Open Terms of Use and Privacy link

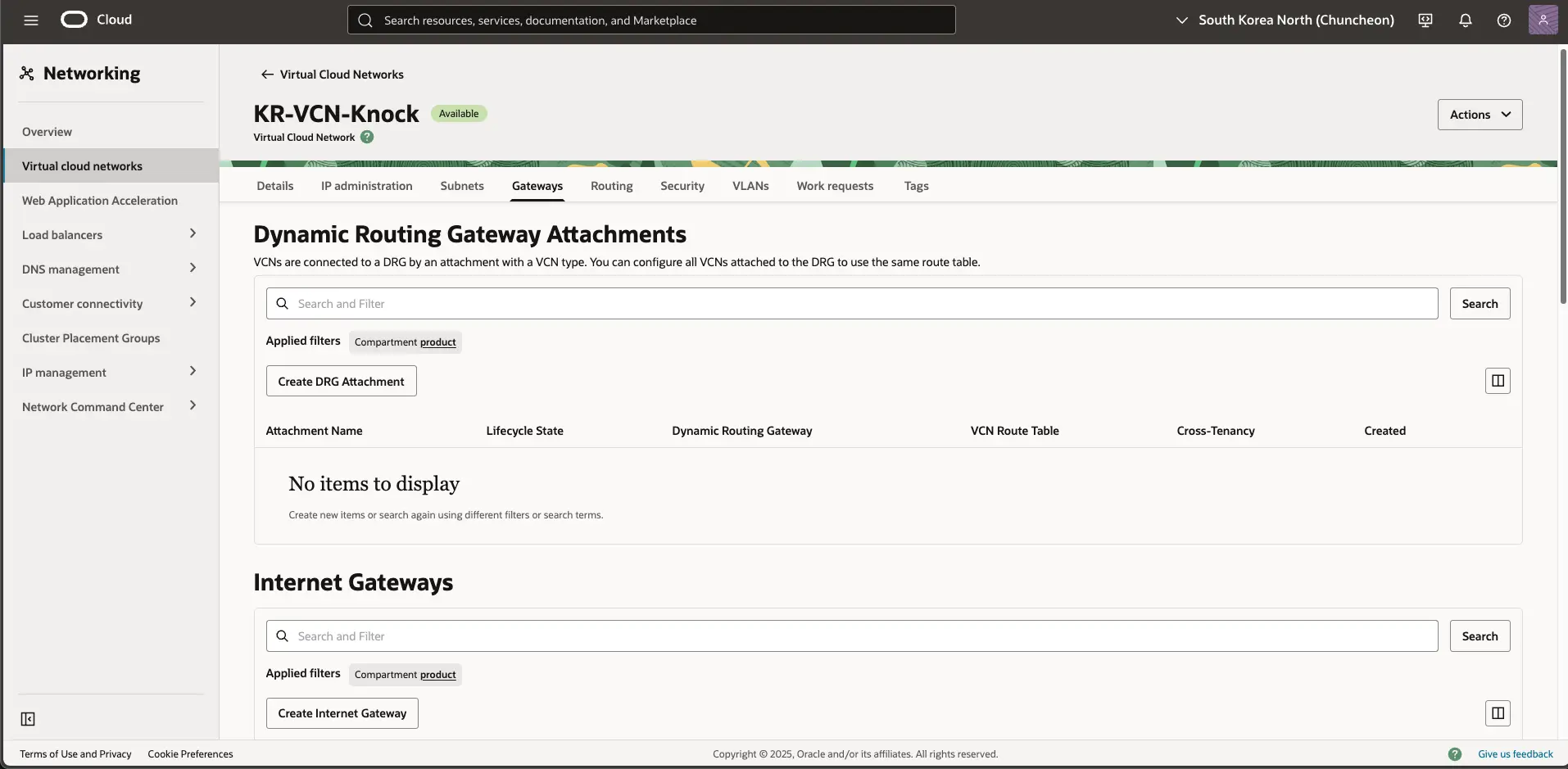[x=75, y=754]
